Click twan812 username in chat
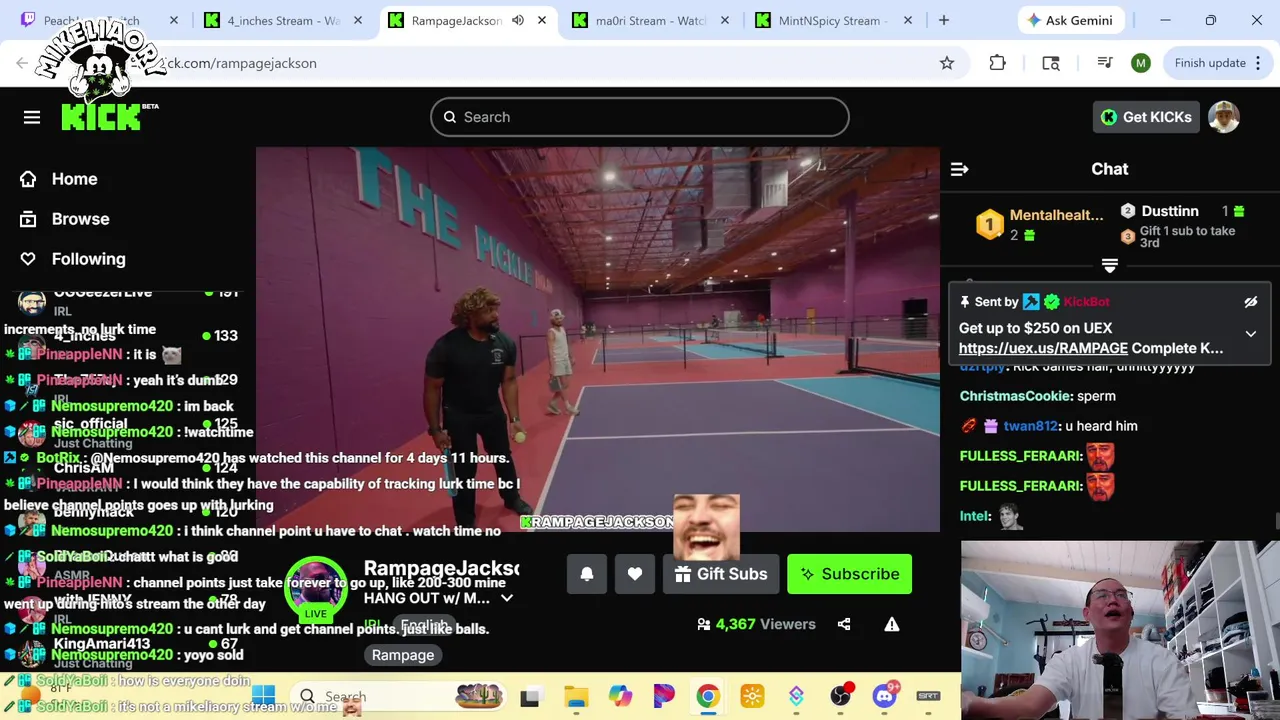 [x=1030, y=426]
